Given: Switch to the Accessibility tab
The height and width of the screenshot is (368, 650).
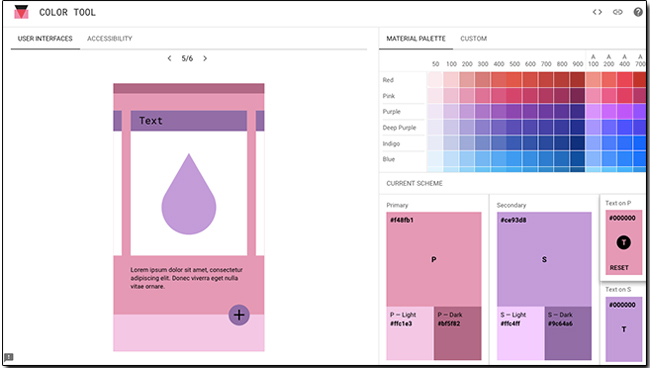Looking at the screenshot, I should click(x=109, y=39).
